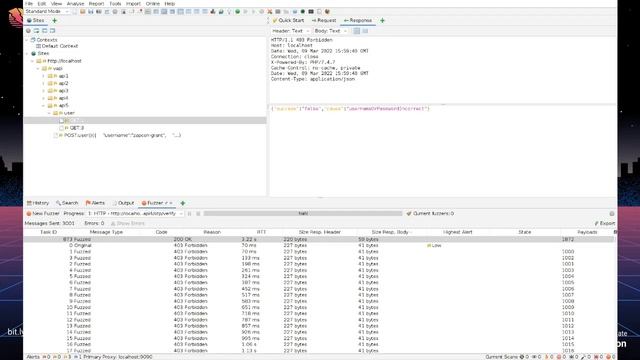Image resolution: width=640 pixels, height=360 pixels.
Task: Click the Current fuzzers: 0 indicator
Action: coord(430,213)
